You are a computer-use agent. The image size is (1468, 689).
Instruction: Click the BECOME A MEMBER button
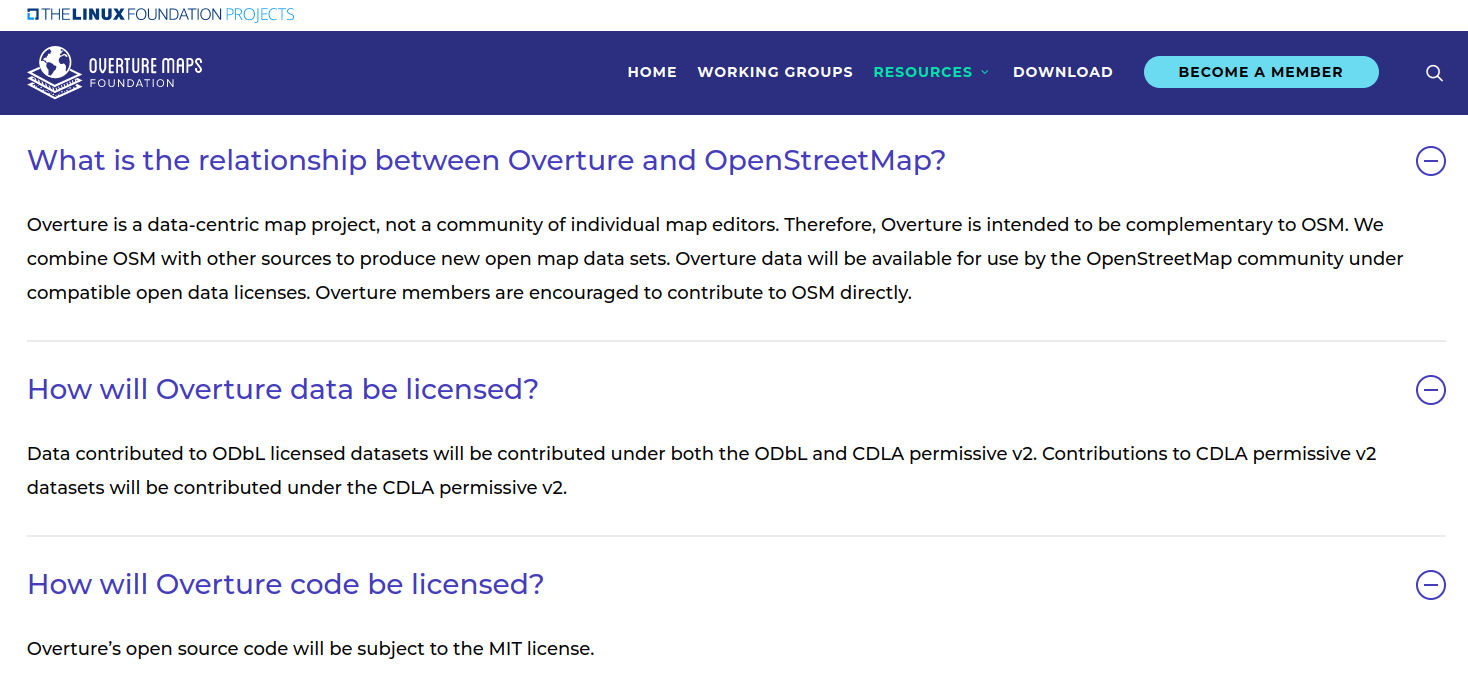[1261, 72]
